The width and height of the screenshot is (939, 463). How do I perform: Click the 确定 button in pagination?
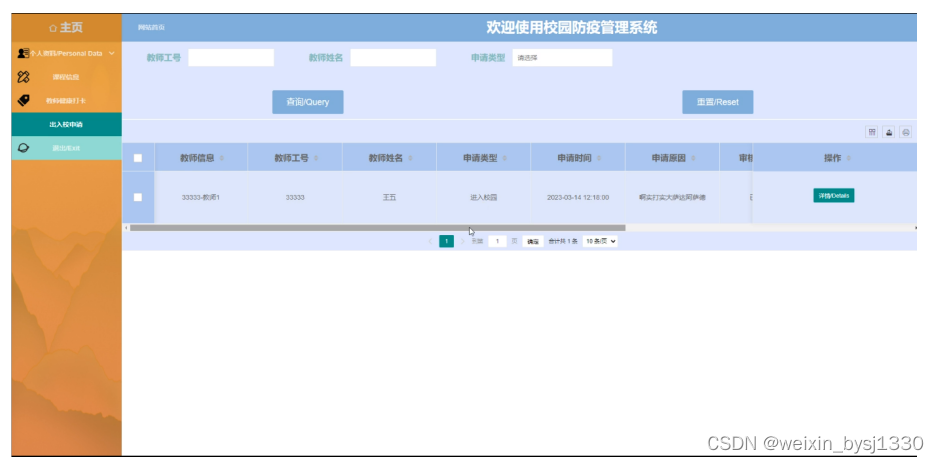(x=533, y=241)
